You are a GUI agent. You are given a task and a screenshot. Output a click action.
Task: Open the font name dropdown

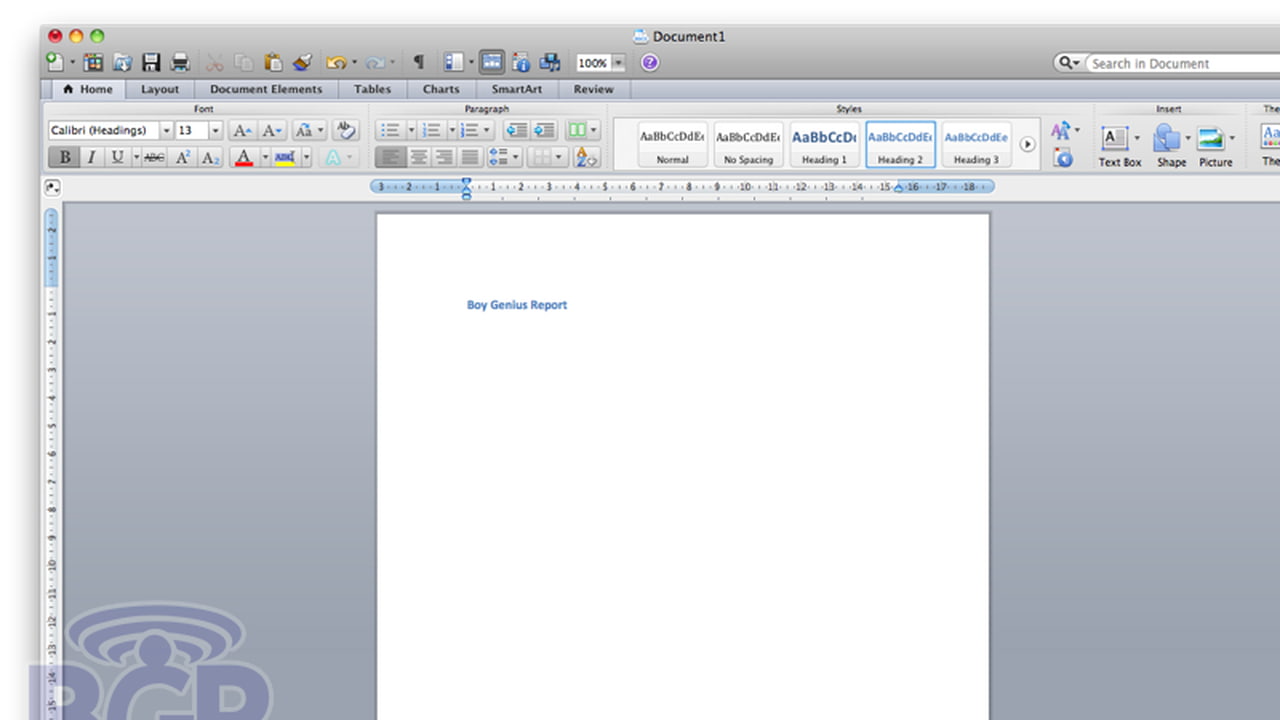(166, 131)
